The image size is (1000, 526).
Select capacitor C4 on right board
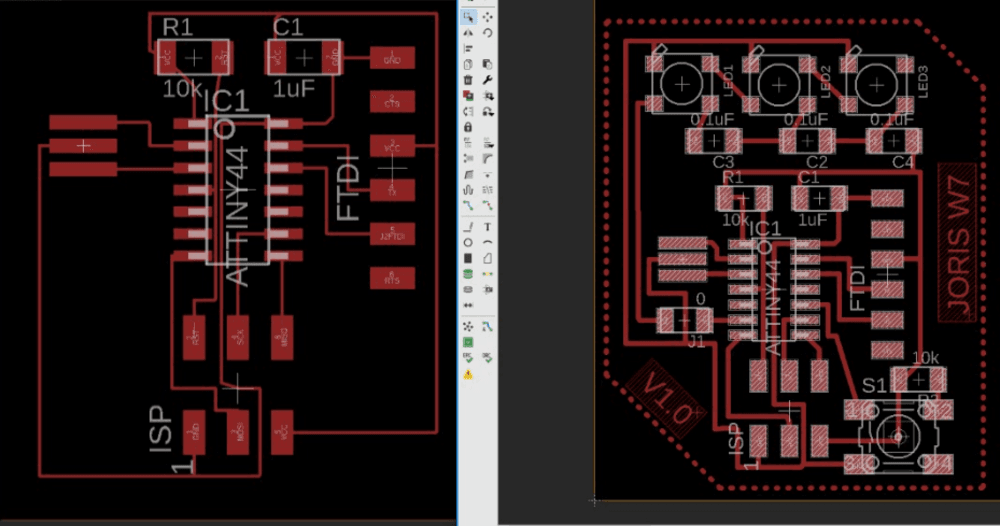pos(893,141)
